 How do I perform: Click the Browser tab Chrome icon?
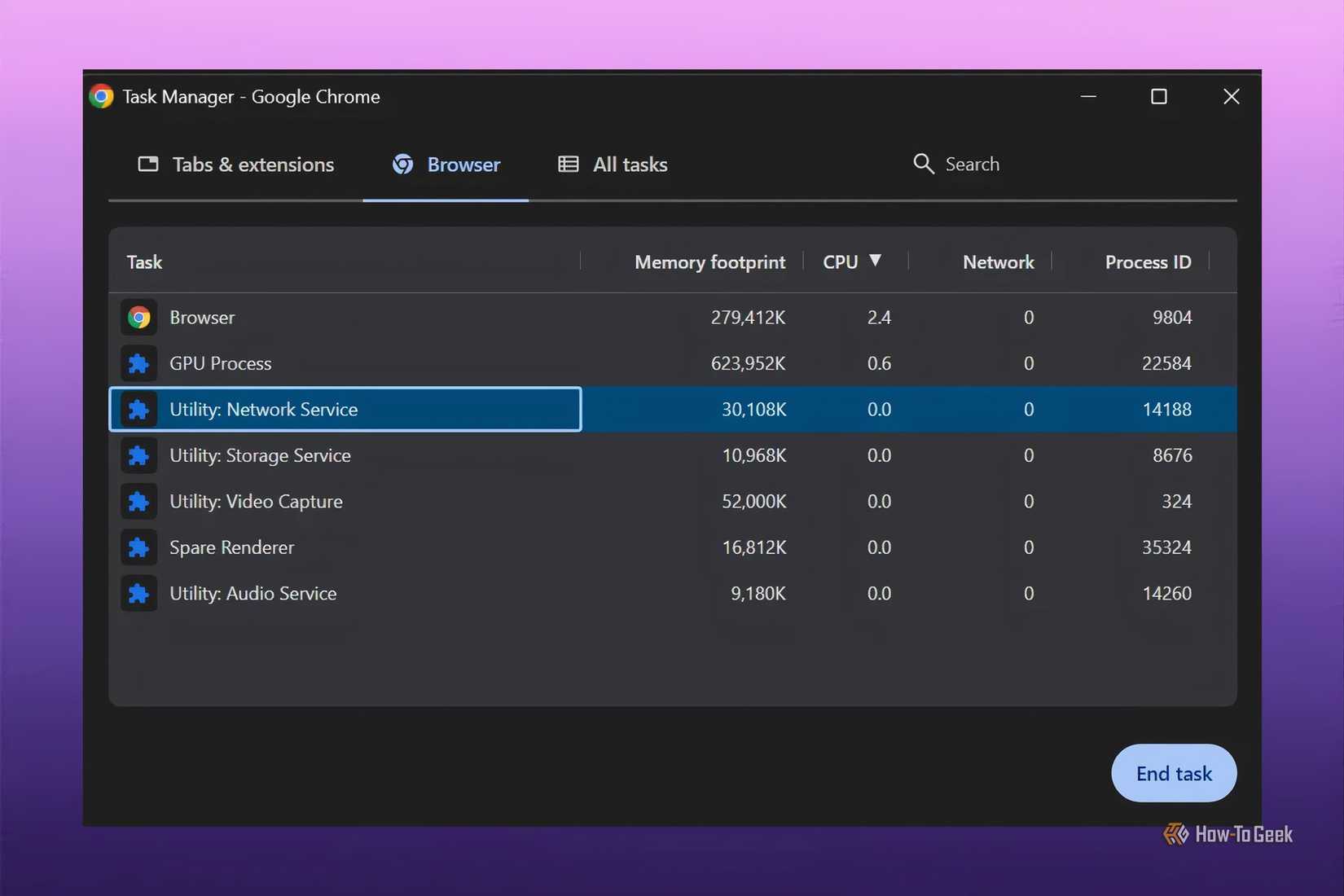[x=402, y=164]
